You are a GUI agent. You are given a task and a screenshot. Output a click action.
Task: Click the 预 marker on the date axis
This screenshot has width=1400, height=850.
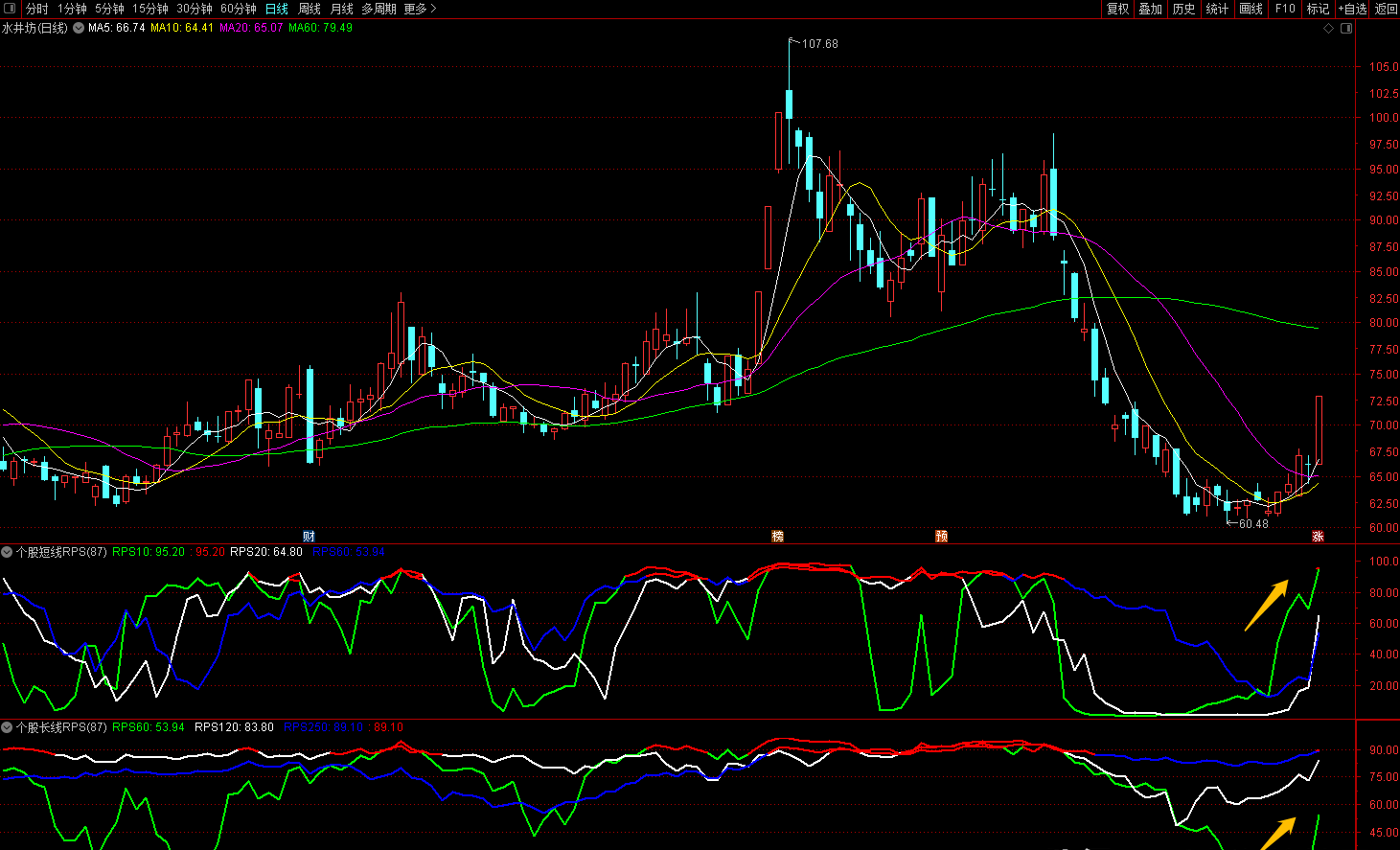pyautogui.click(x=941, y=537)
